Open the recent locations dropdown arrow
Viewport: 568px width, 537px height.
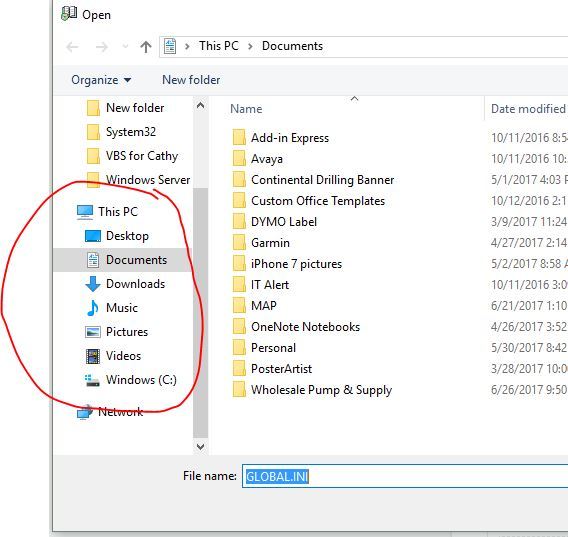[125, 46]
